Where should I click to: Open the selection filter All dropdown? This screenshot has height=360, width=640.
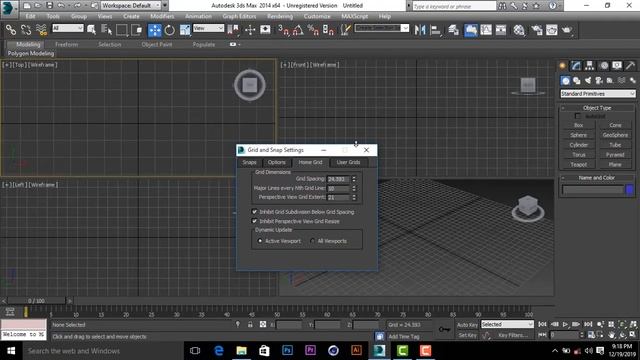pos(68,28)
